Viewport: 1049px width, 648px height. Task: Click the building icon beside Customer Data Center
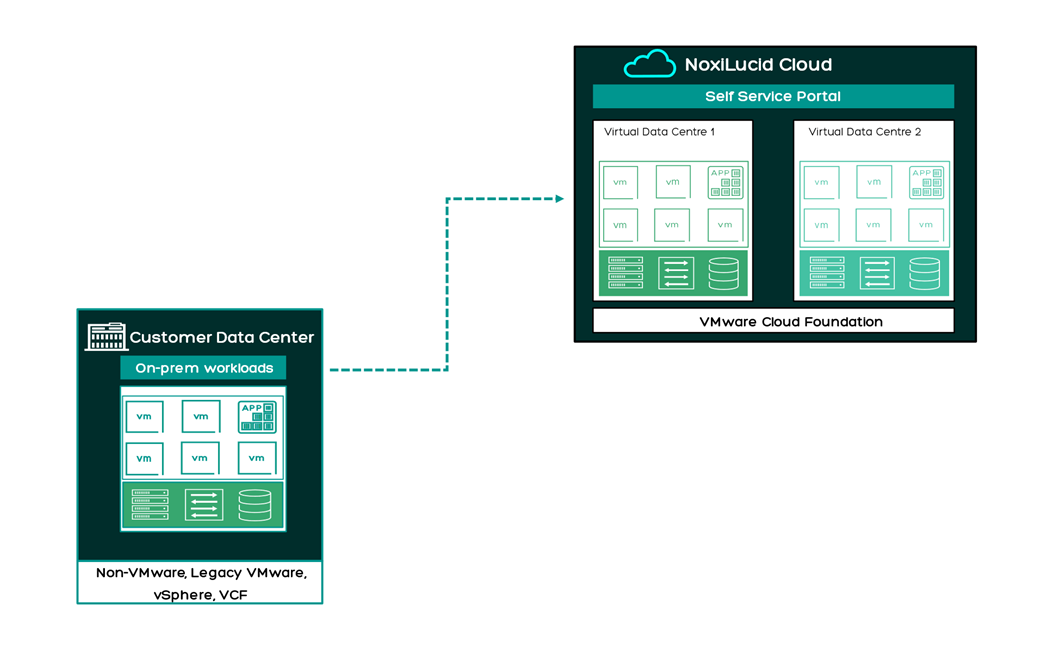[x=106, y=337]
